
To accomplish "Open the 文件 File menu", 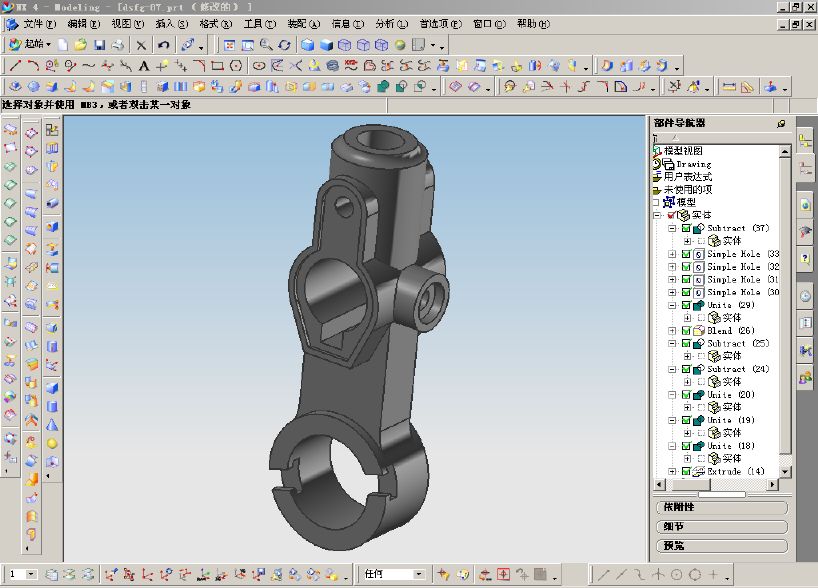I will pos(40,24).
